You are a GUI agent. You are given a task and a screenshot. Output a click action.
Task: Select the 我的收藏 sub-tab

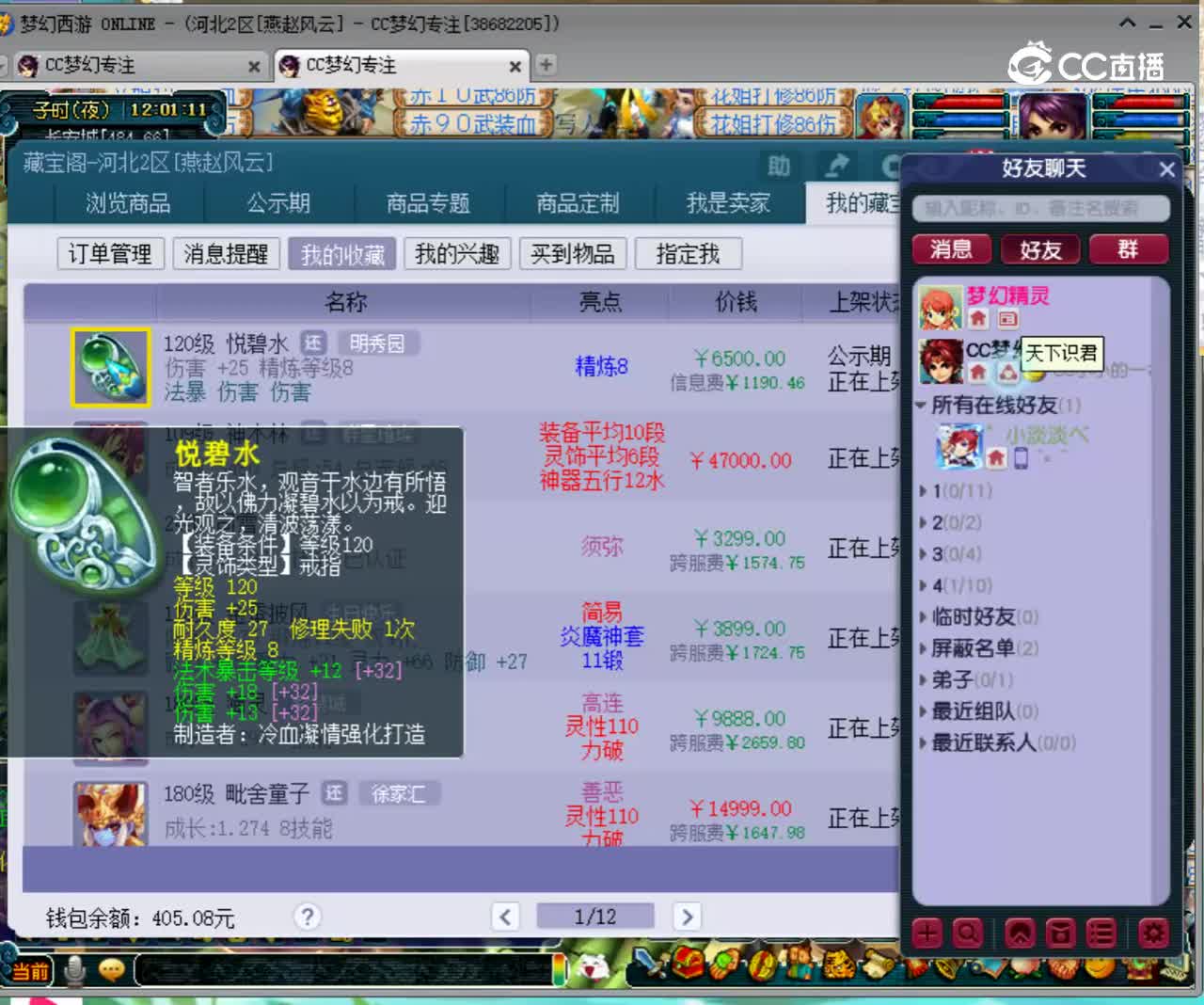(342, 254)
